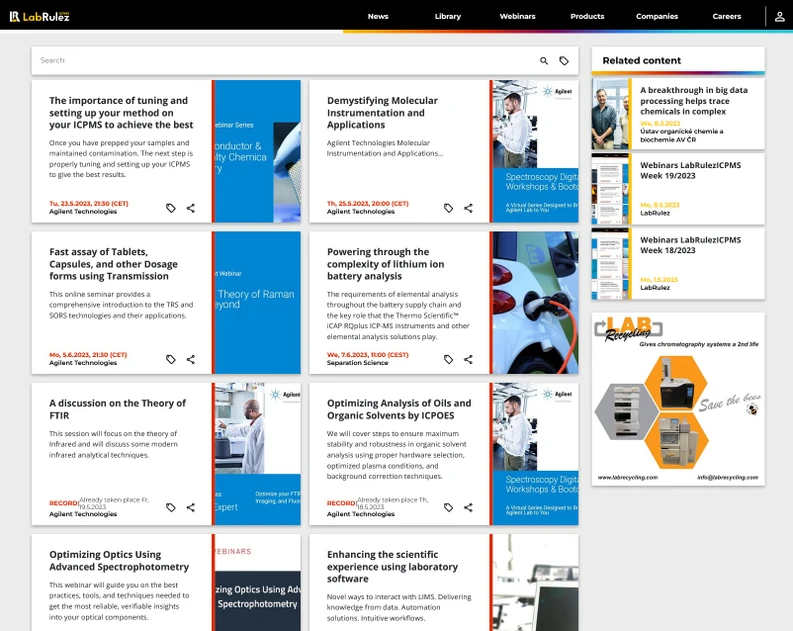Click the Theory of Raman thumbnail image
The height and width of the screenshot is (631, 793).
pos(257,302)
